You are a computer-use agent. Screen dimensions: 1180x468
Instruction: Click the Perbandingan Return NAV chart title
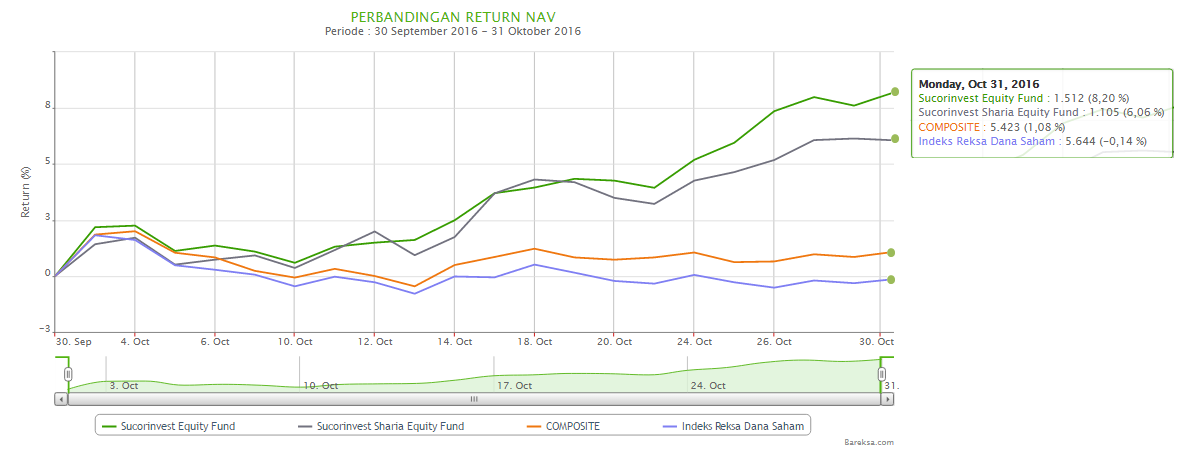point(453,17)
